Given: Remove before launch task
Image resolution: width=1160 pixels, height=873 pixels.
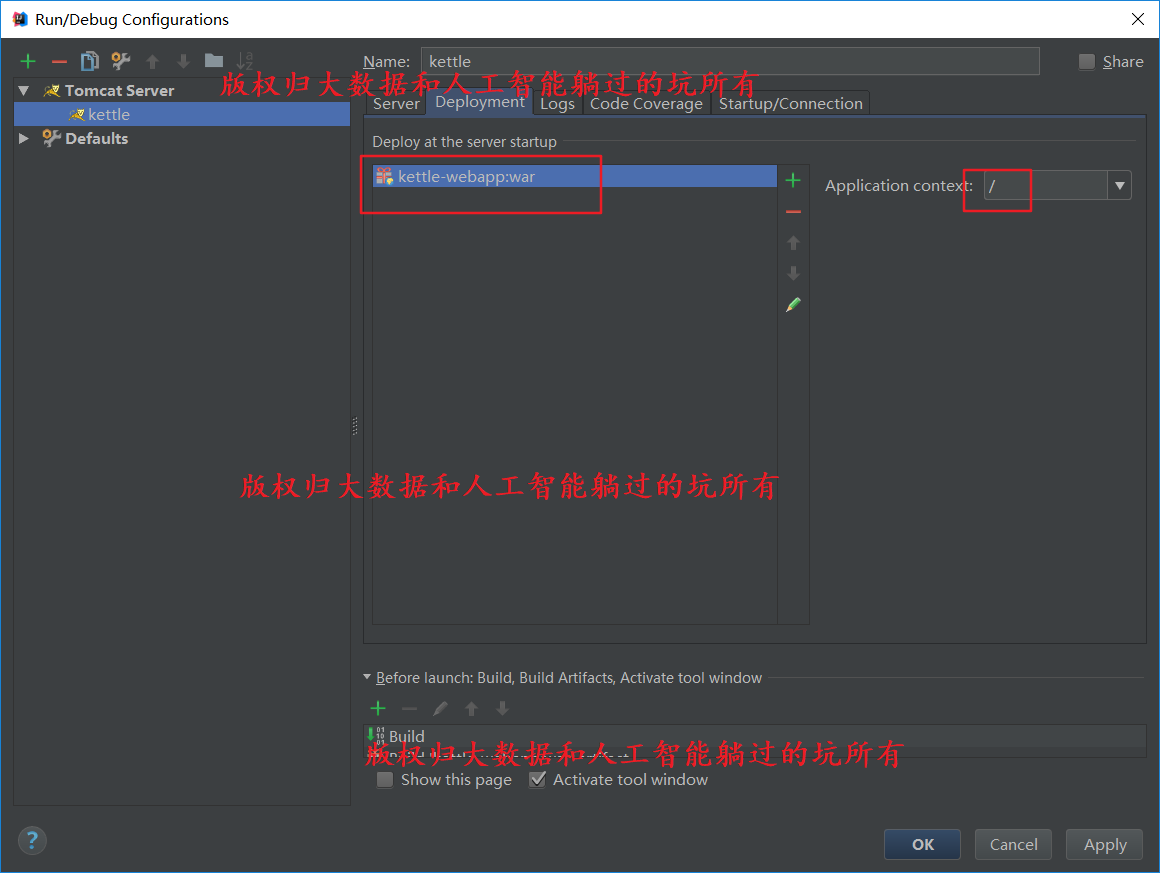Looking at the screenshot, I should (409, 709).
